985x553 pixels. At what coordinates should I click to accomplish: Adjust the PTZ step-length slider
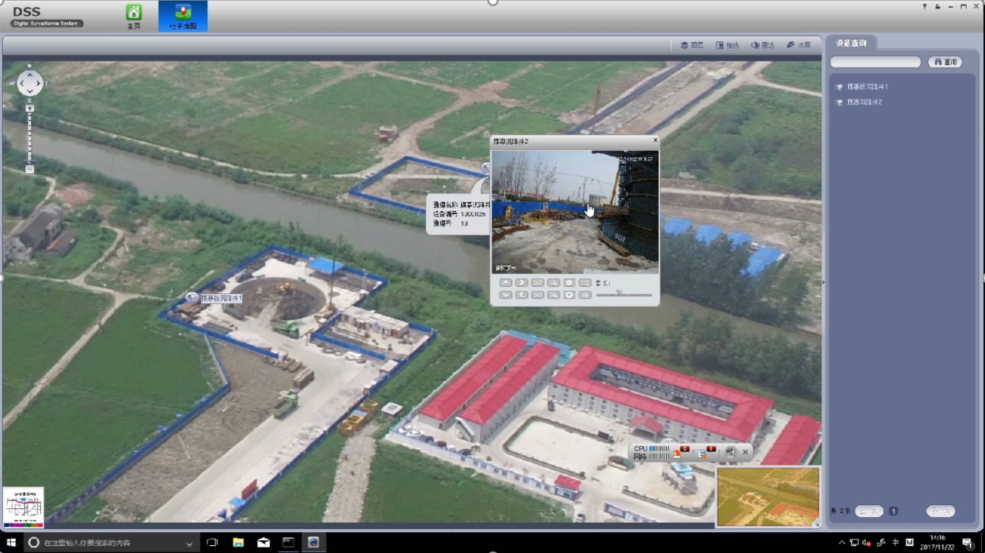pos(624,294)
